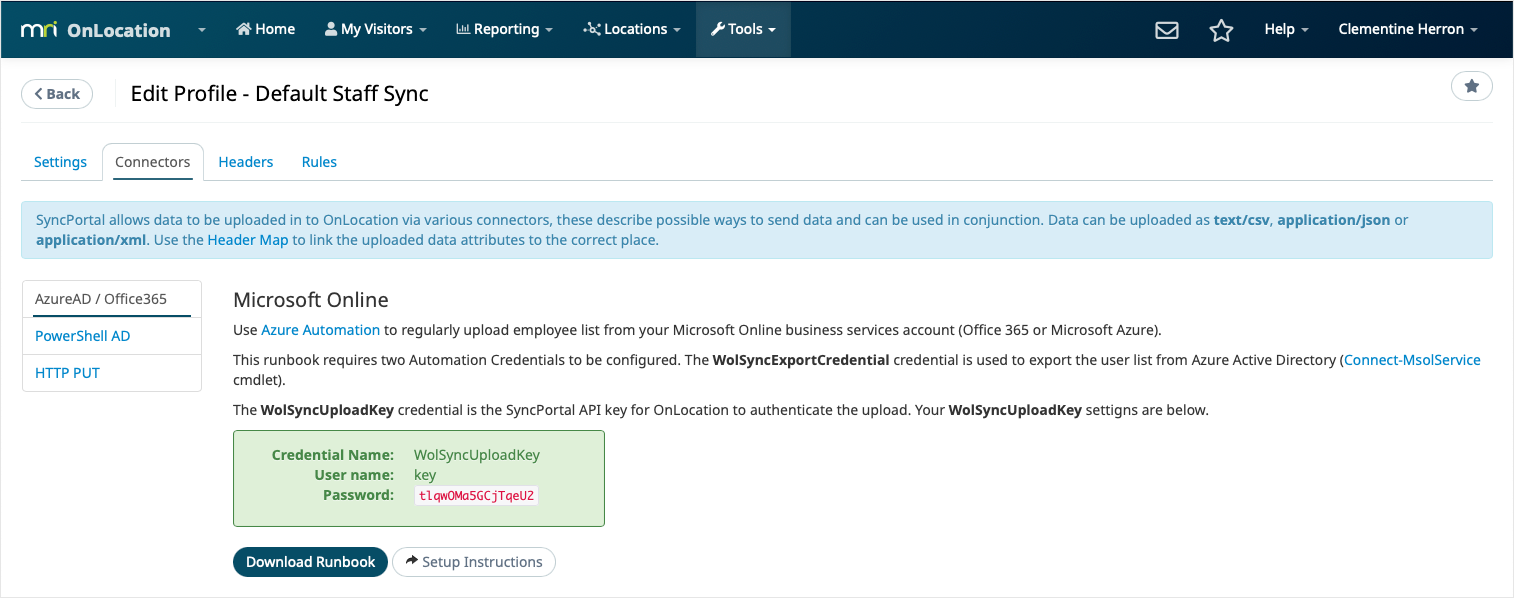Select the PowerShell AD connector

(x=111, y=336)
